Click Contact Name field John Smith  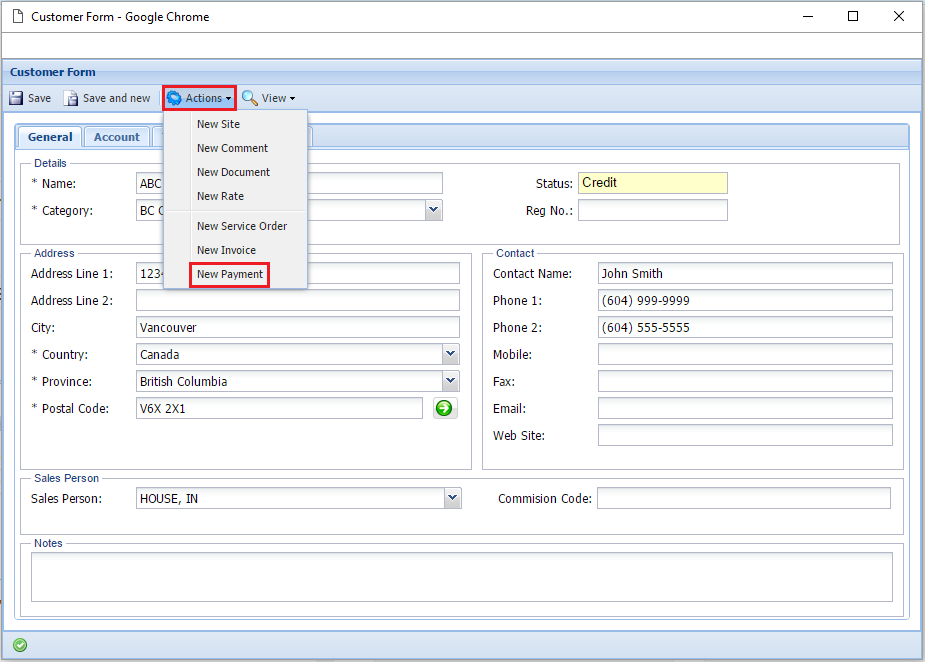(745, 273)
